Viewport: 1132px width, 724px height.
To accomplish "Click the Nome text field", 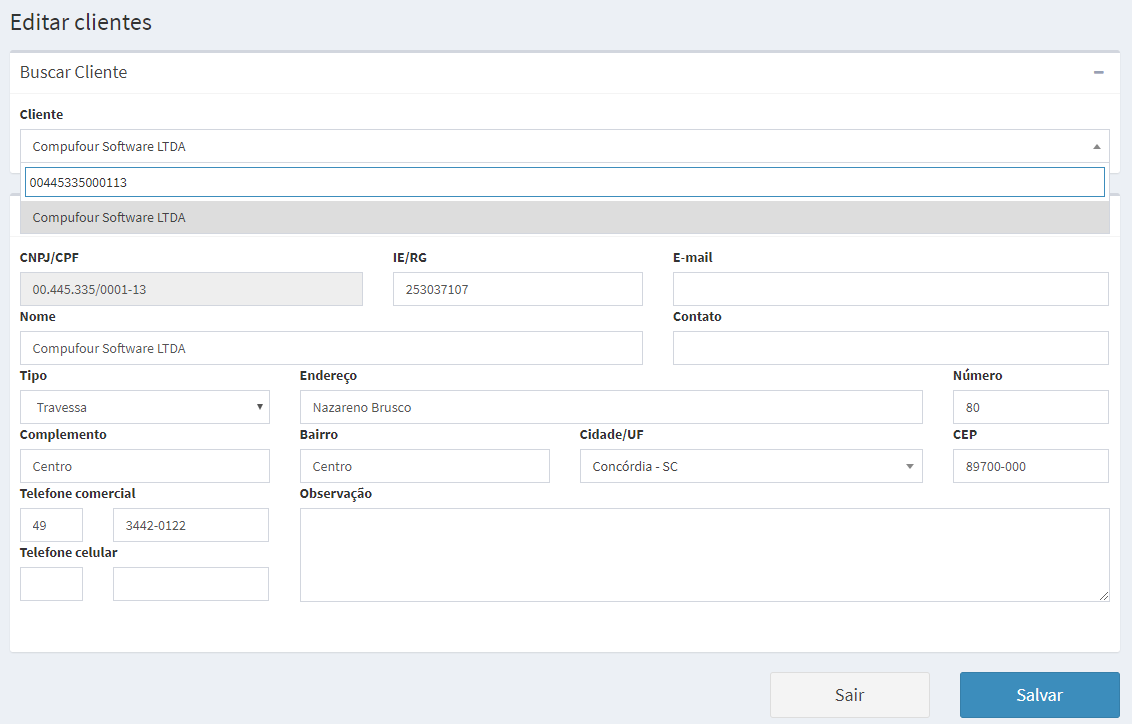I will [x=331, y=348].
